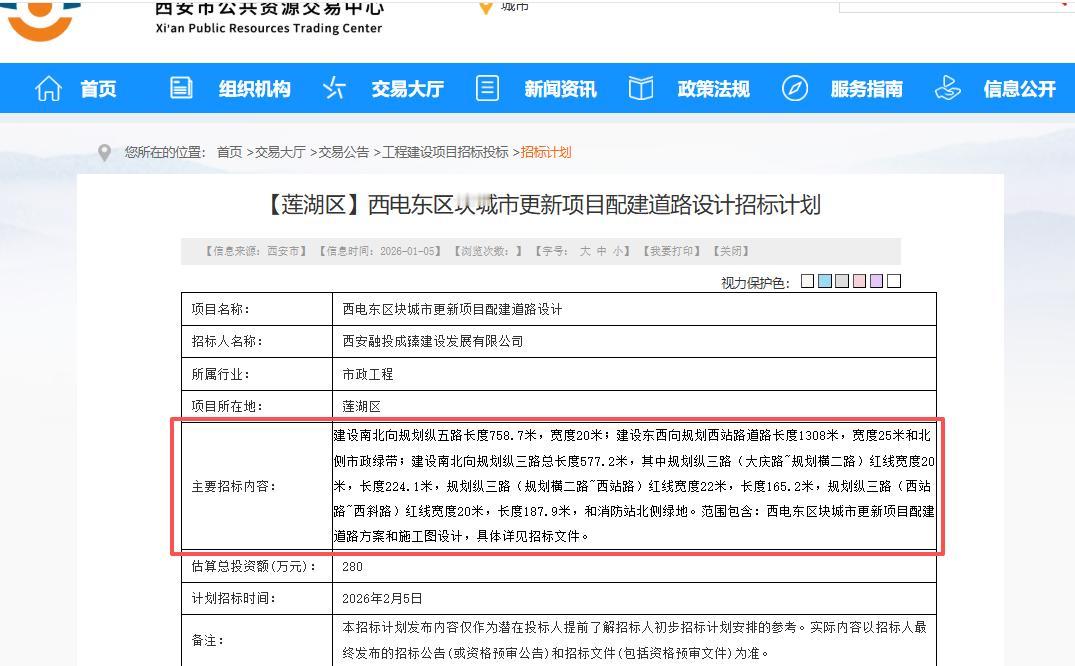Select the blue vision protection color swatch
The width and height of the screenshot is (1075, 666).
(x=825, y=280)
